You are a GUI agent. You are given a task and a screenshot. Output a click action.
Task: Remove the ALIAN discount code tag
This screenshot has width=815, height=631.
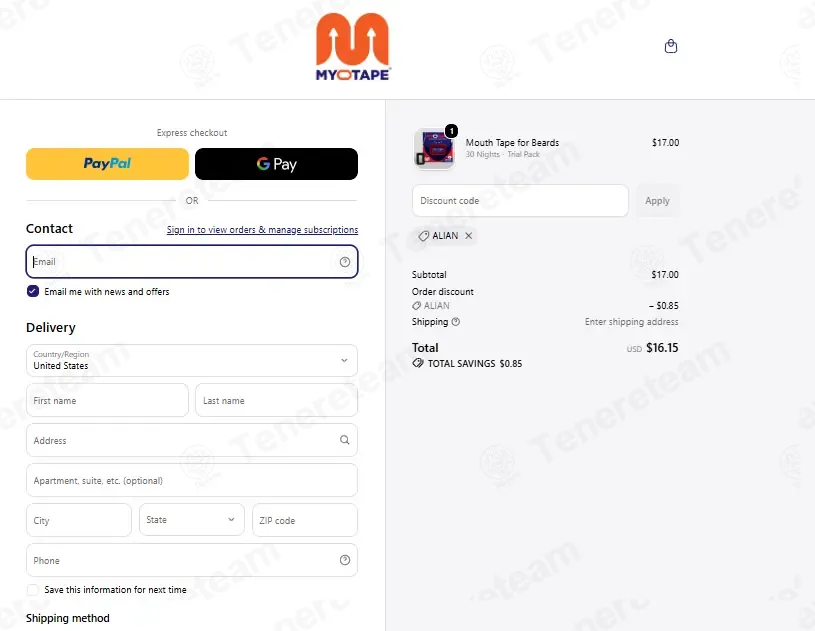click(x=468, y=236)
